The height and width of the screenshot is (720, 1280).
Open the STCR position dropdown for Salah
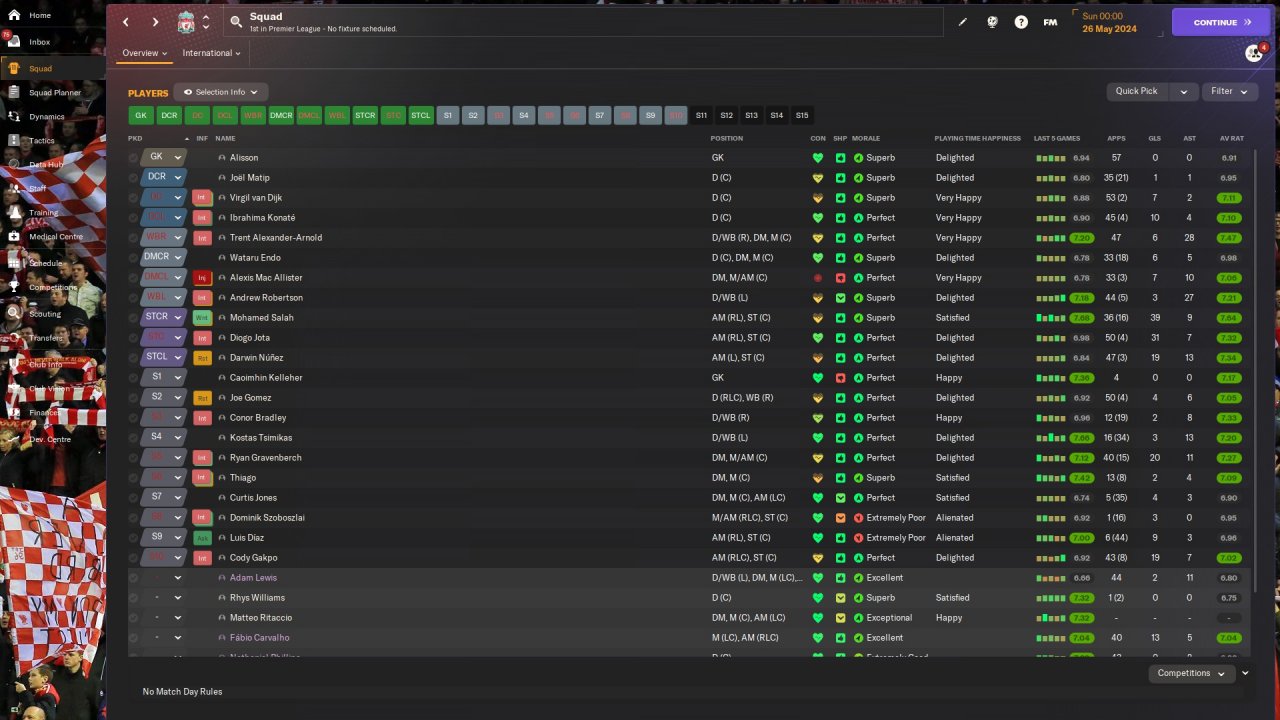point(164,317)
